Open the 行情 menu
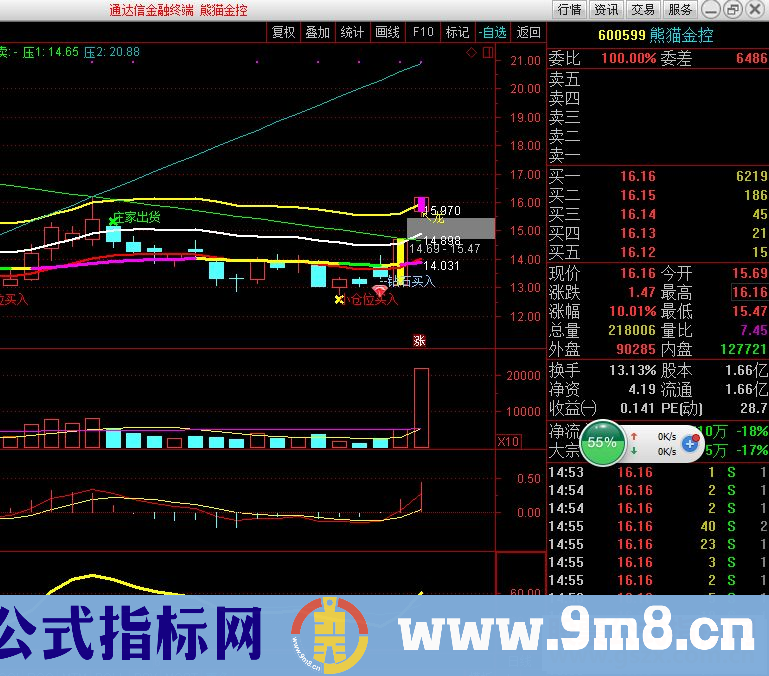The image size is (769, 676). 569,9
